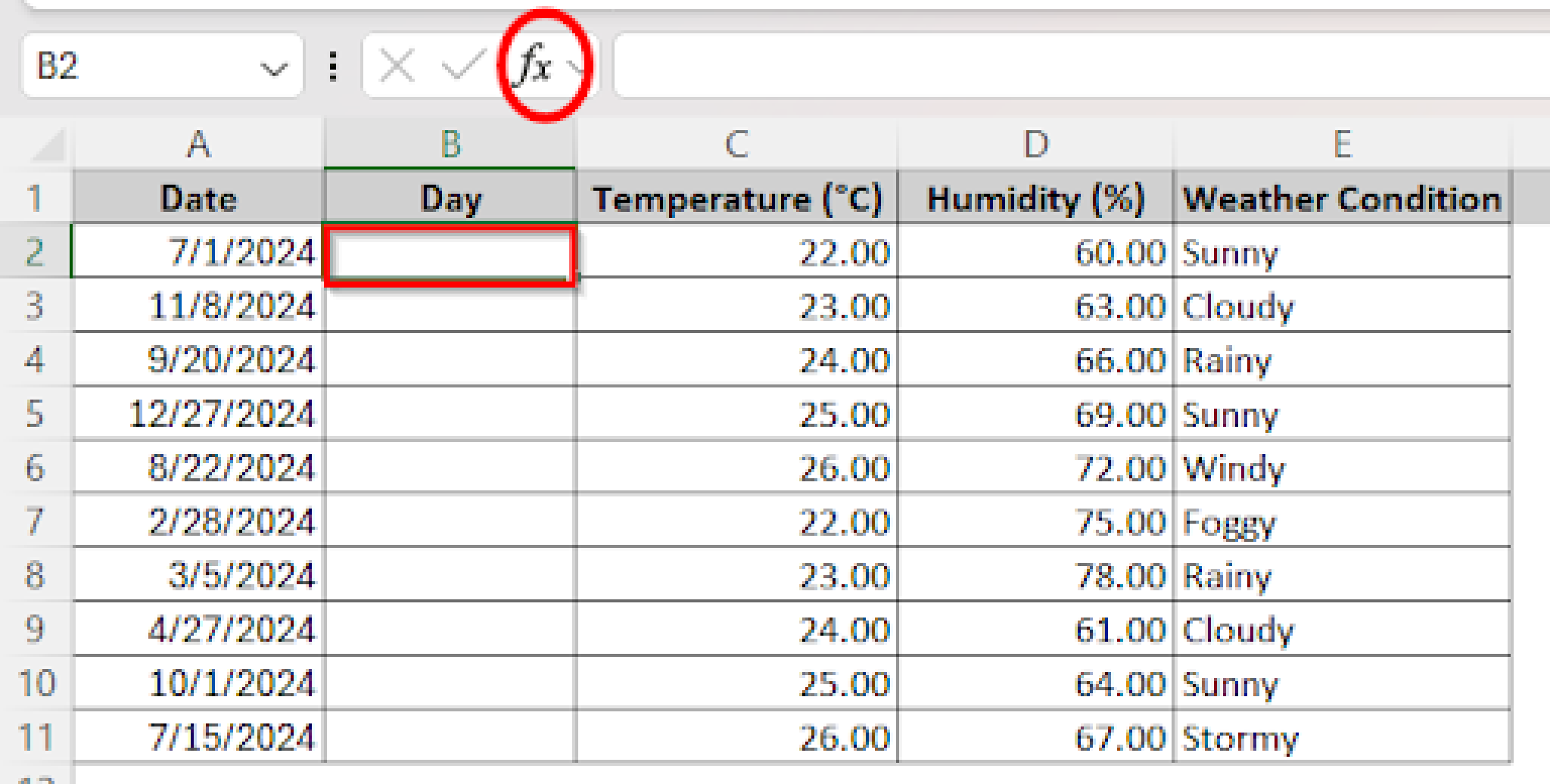This screenshot has height=784, width=1550.
Task: Click the Insert Function fx icon
Action: (x=533, y=67)
